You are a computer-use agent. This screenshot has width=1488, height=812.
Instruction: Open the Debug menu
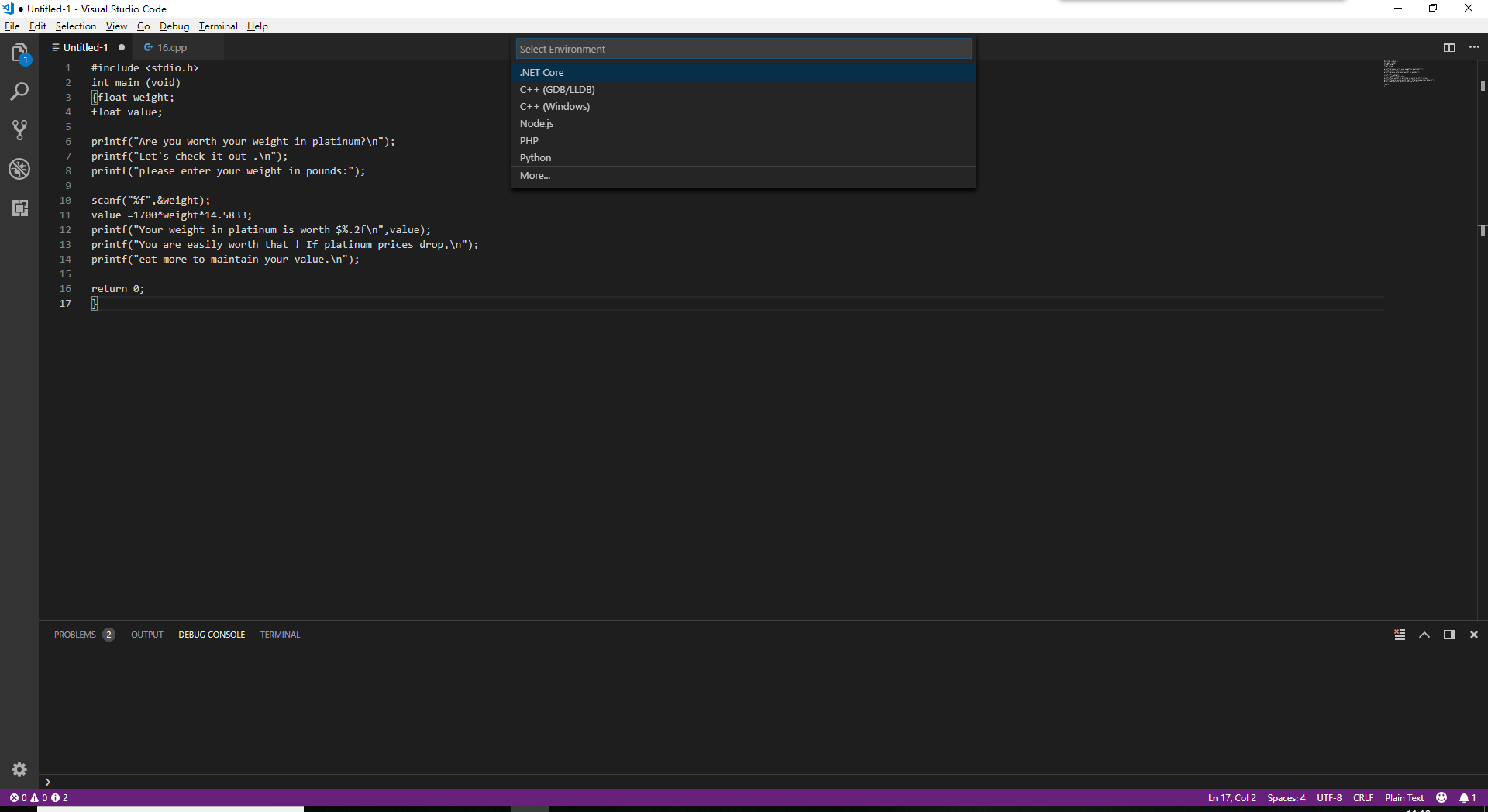[x=174, y=26]
